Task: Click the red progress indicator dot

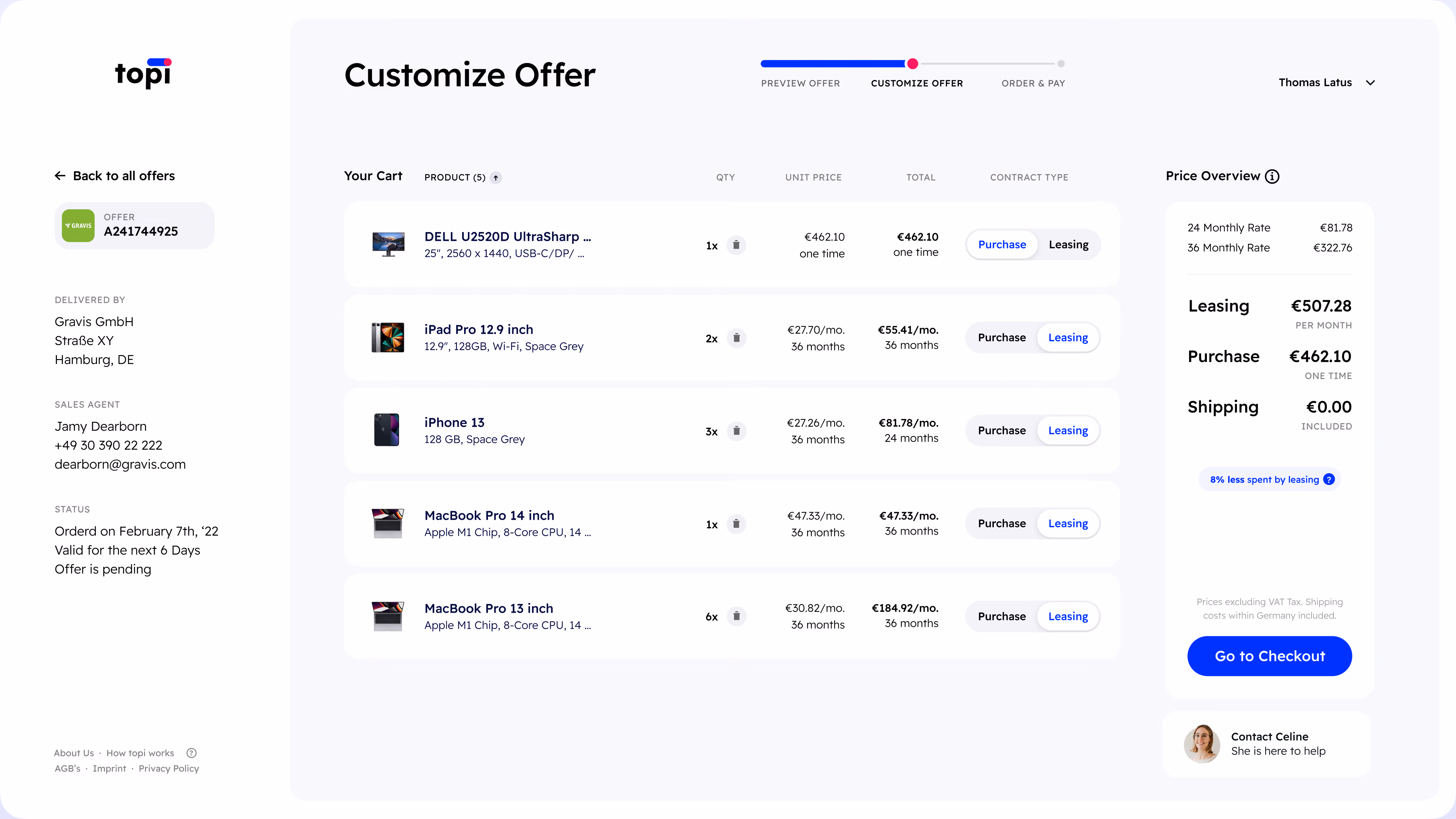Action: pyautogui.click(x=912, y=64)
